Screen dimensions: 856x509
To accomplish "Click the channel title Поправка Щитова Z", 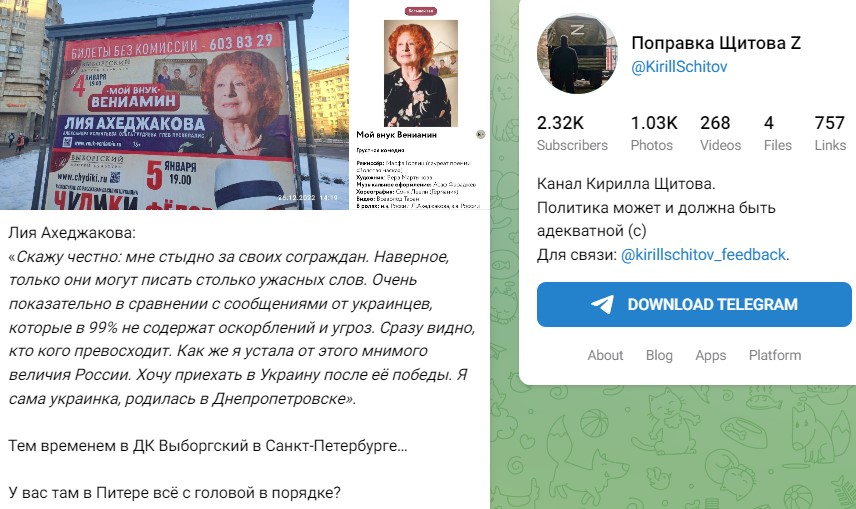I will point(716,43).
